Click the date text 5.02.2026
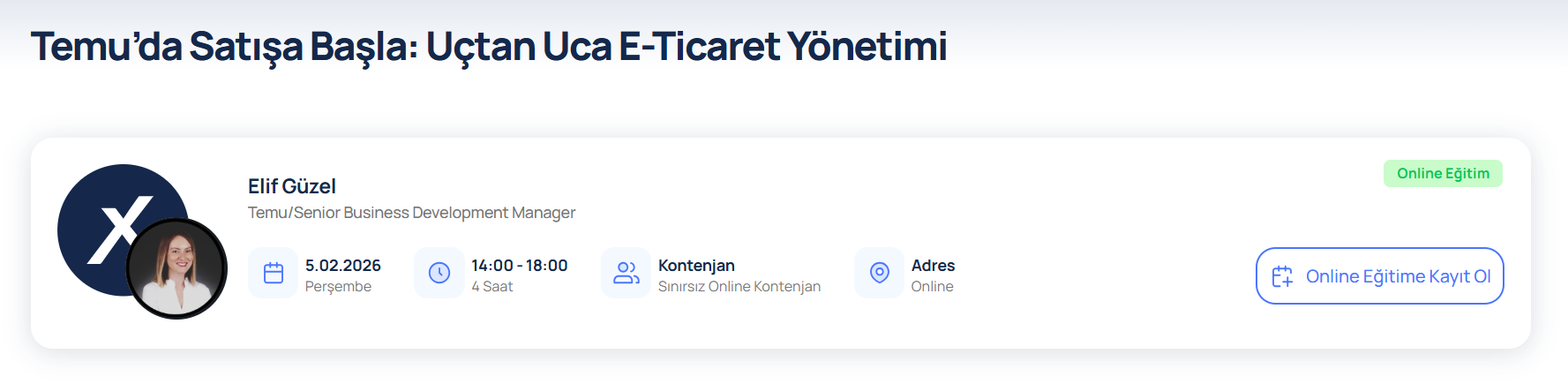 pos(343,266)
